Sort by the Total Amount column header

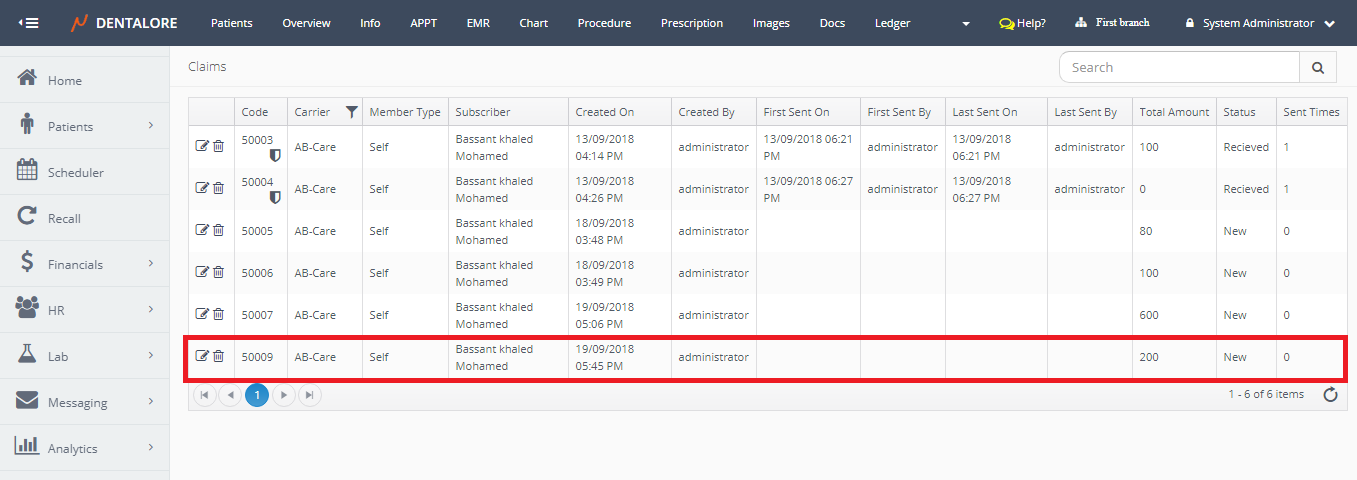click(1174, 112)
